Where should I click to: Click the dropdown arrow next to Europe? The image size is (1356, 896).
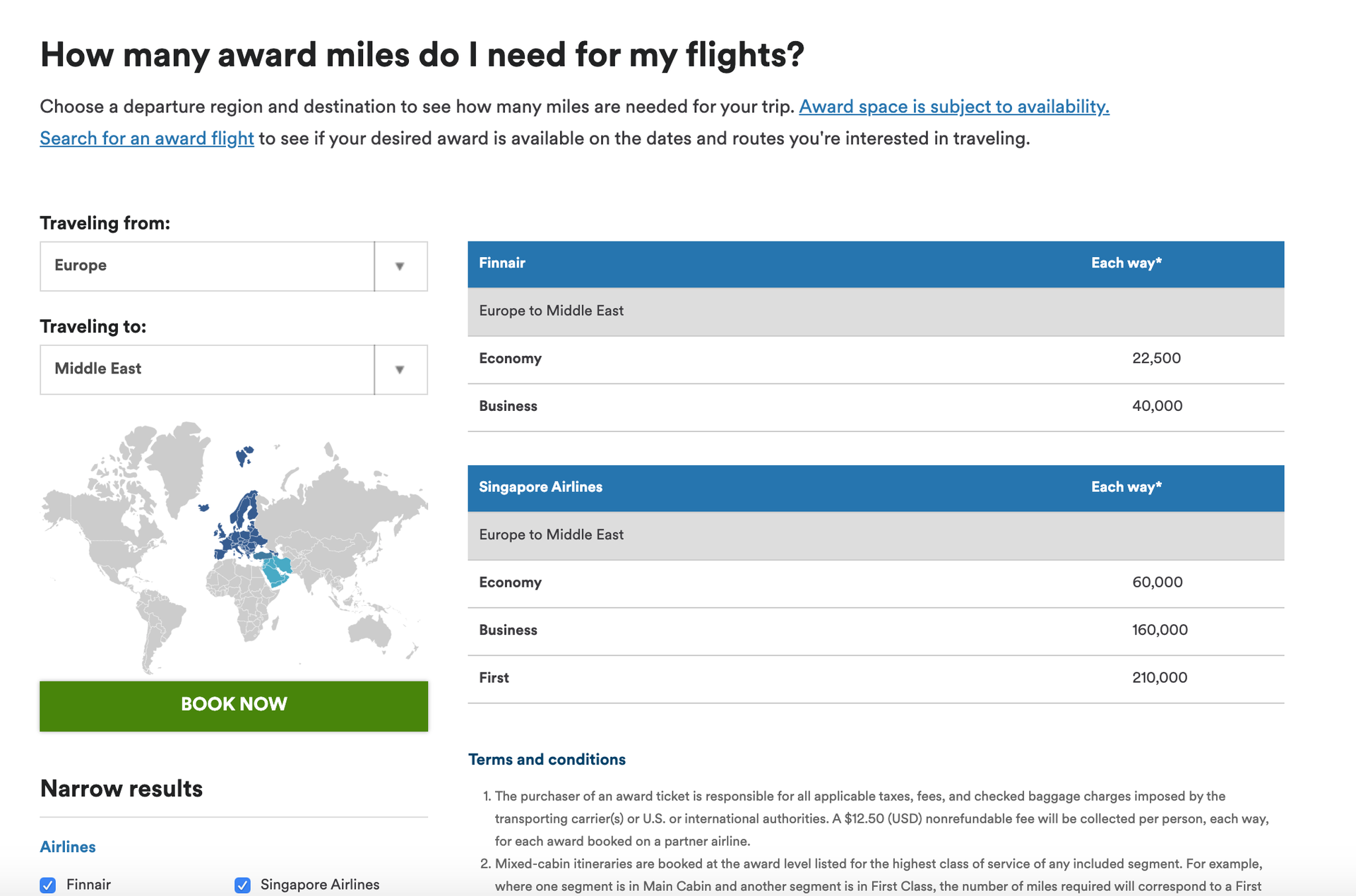pyautogui.click(x=400, y=266)
